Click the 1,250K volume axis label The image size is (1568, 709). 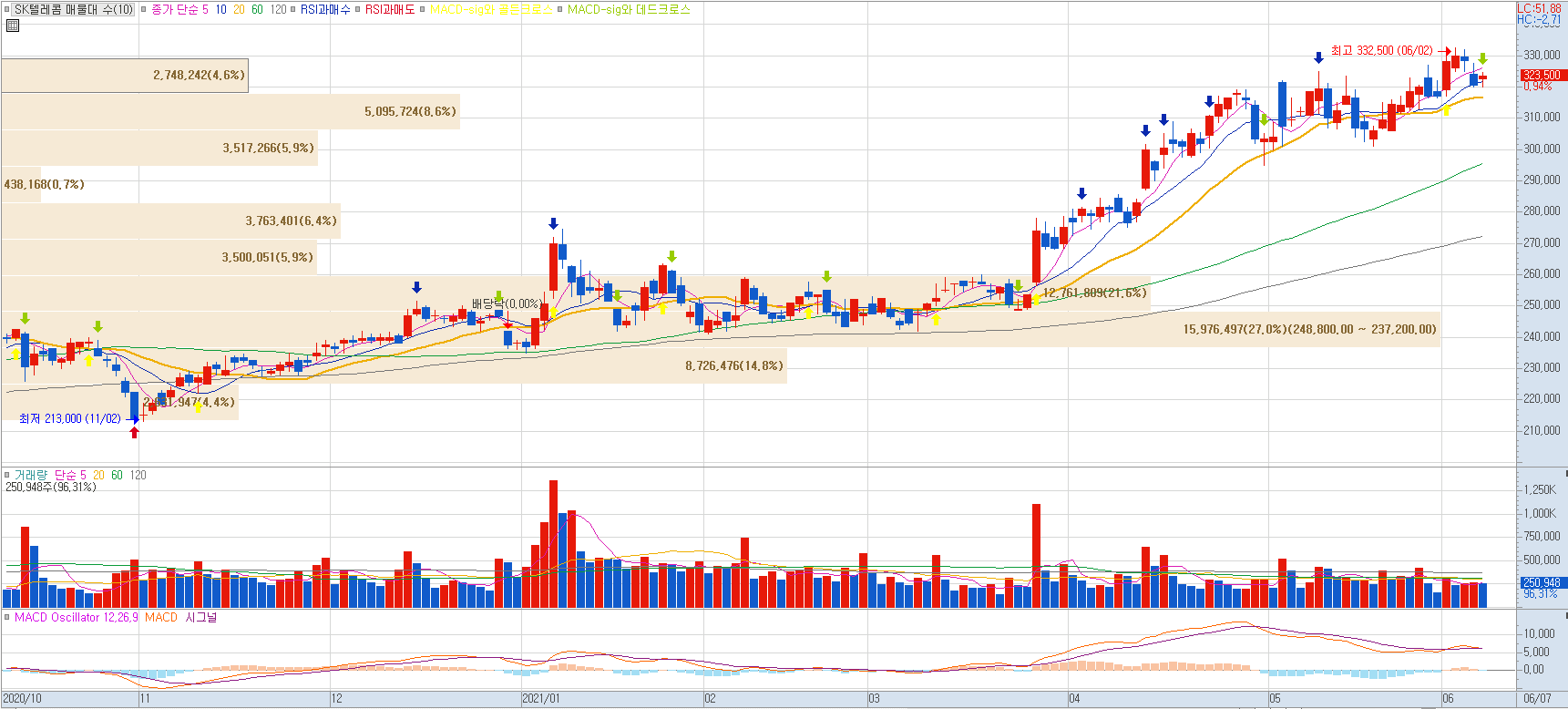[x=1540, y=489]
